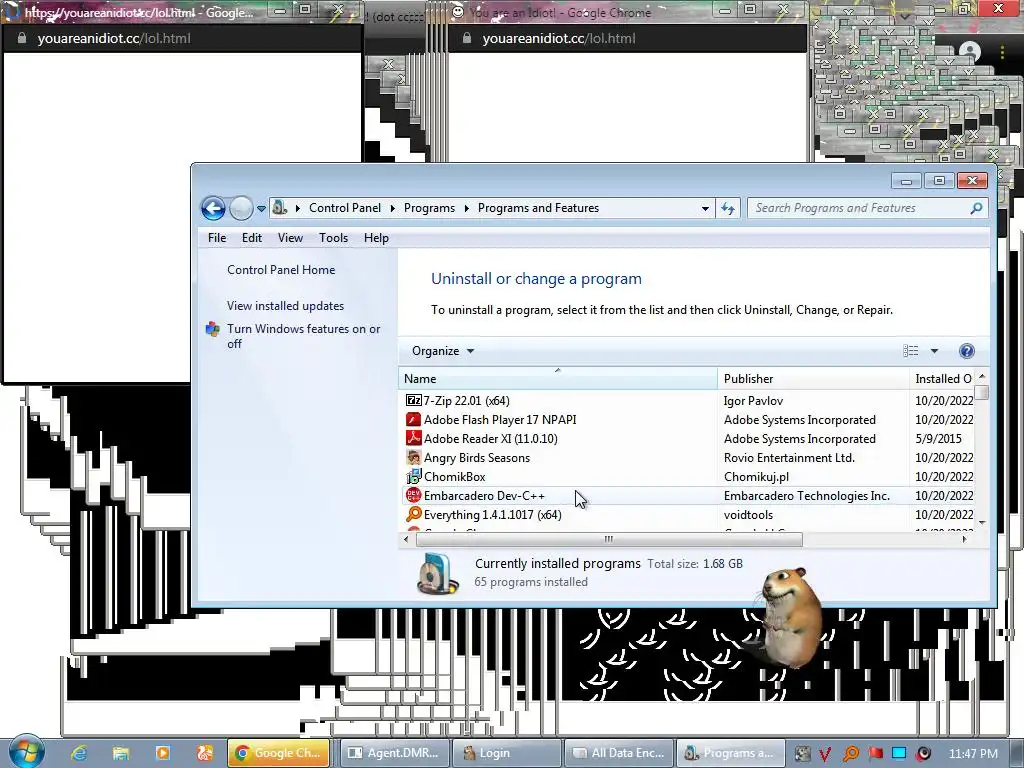Open the View menu
The height and width of the screenshot is (768, 1024).
pyautogui.click(x=290, y=238)
